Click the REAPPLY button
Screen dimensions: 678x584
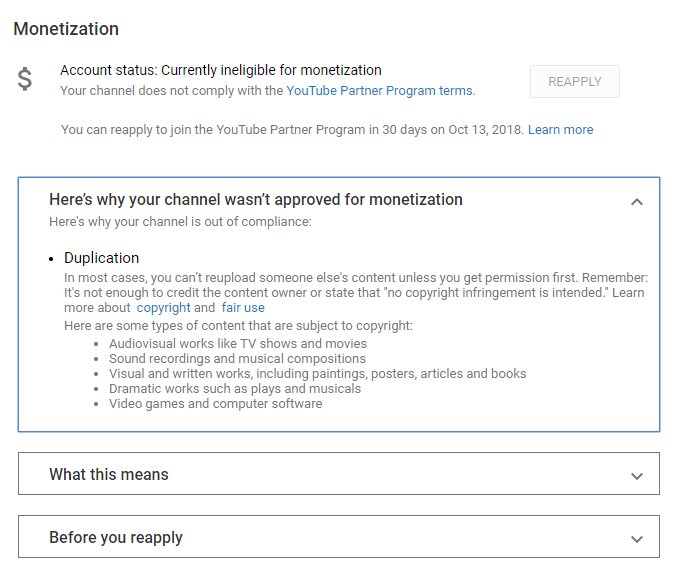(575, 81)
